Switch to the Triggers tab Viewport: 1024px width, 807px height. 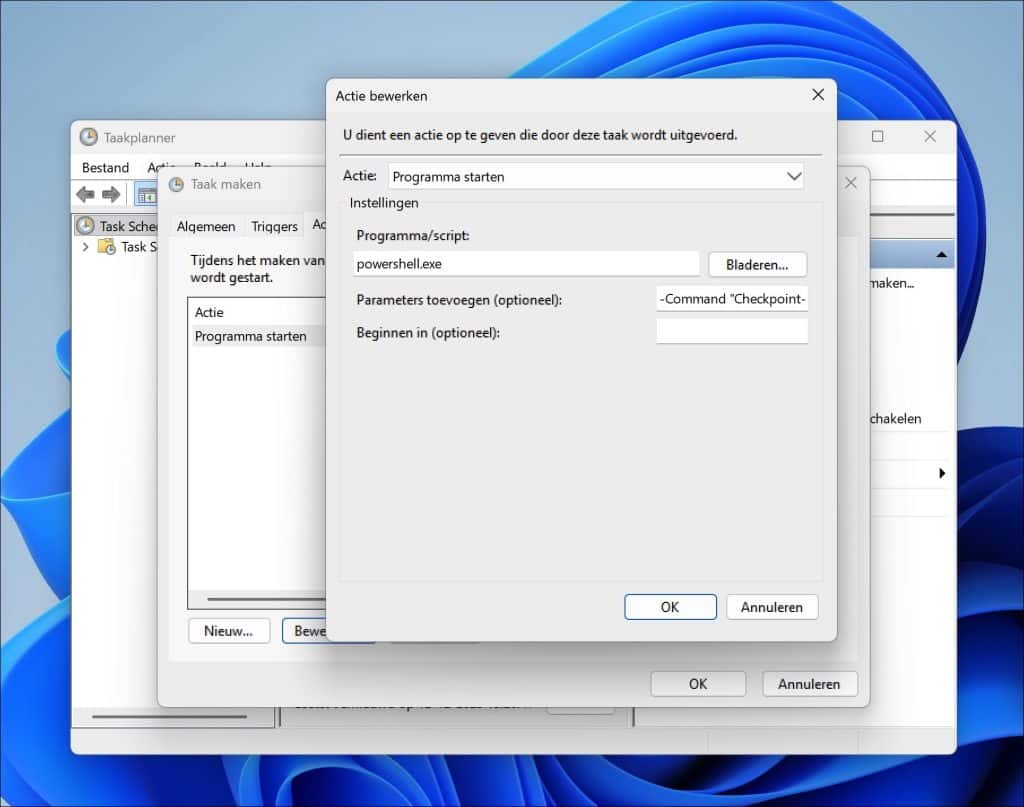[274, 226]
